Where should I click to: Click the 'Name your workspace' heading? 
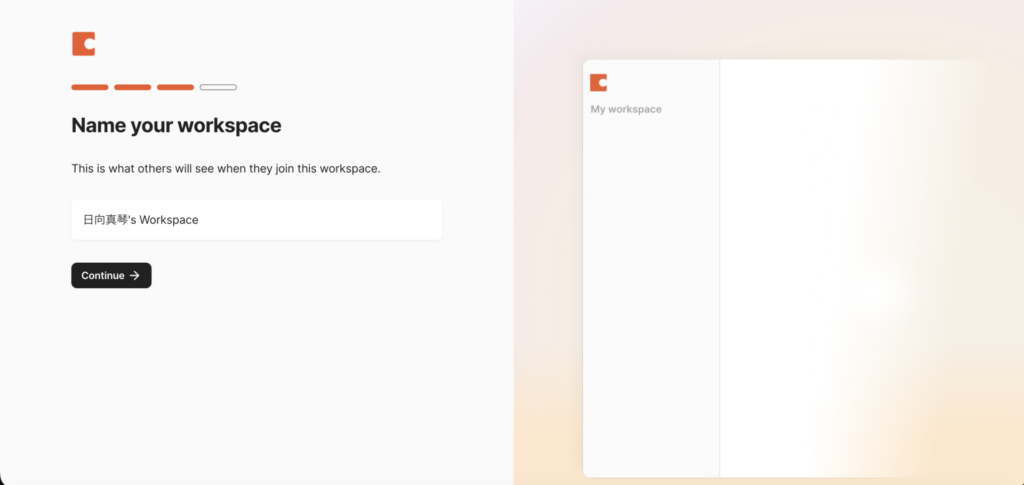(x=176, y=126)
